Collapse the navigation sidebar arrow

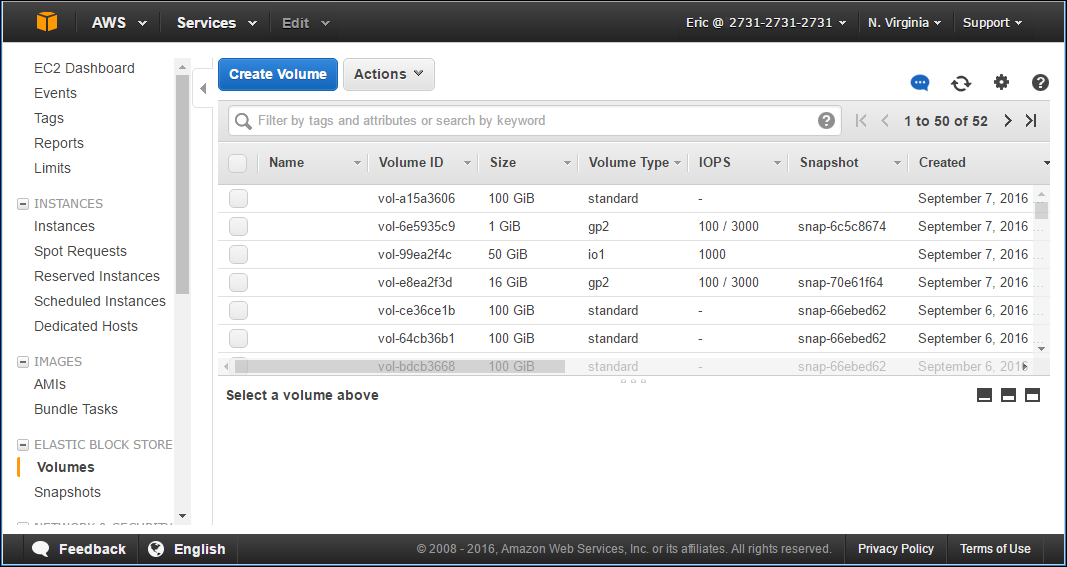tap(203, 88)
